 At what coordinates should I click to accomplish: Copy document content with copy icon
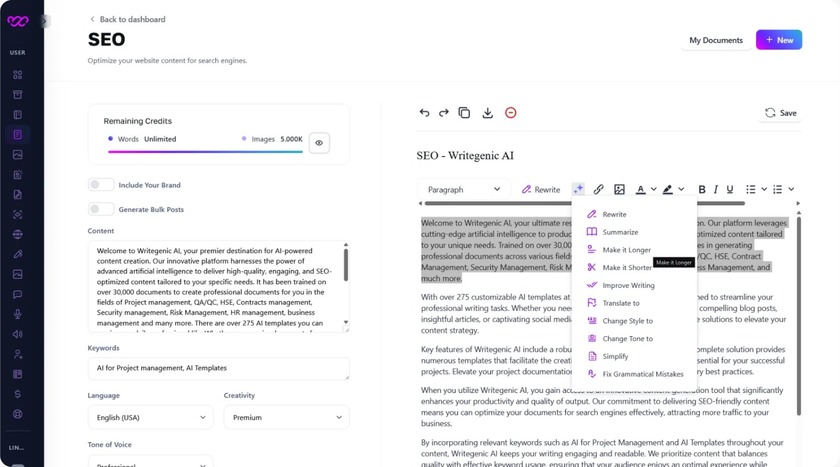point(464,112)
